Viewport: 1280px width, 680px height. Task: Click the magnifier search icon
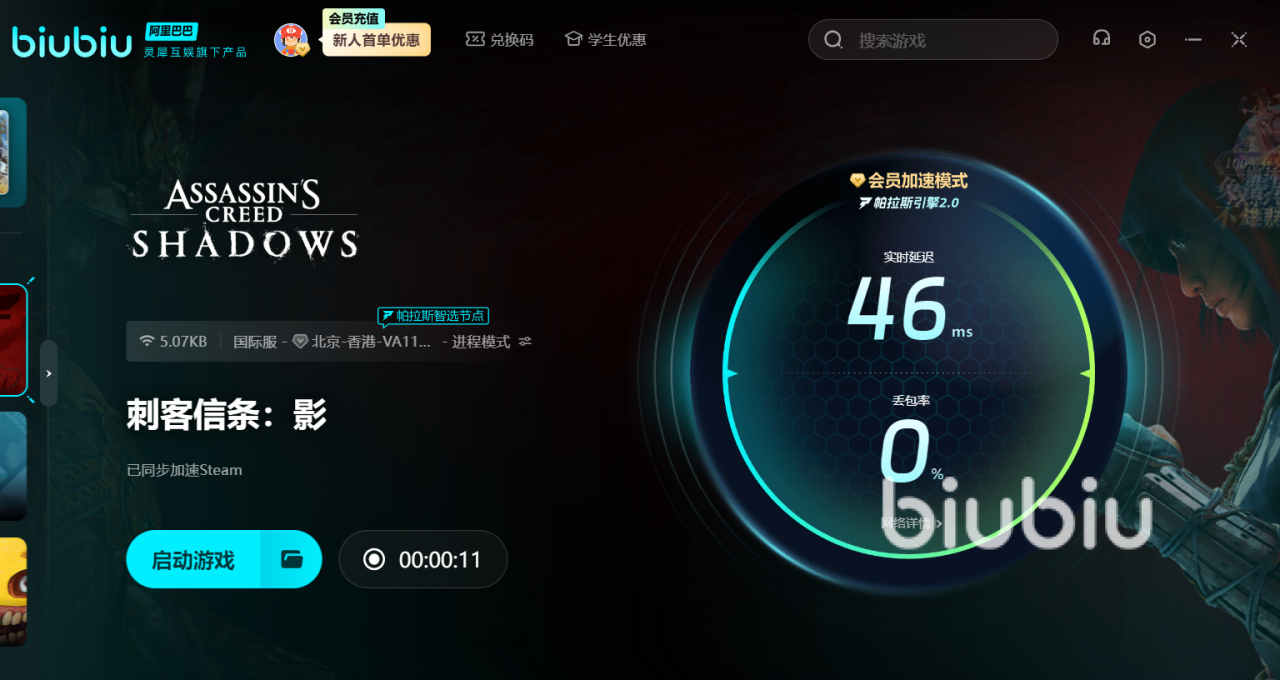pyautogui.click(x=833, y=40)
